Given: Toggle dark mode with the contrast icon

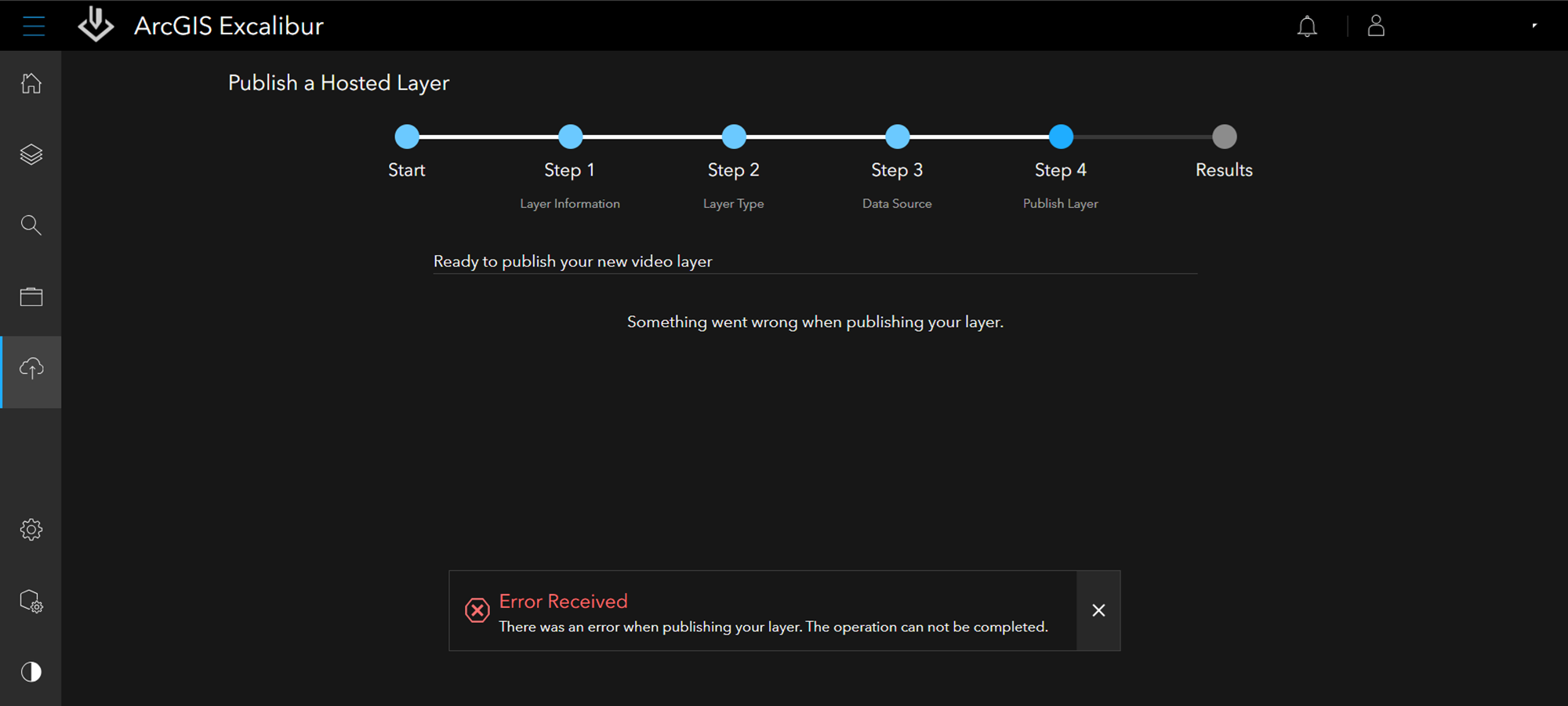Looking at the screenshot, I should [x=31, y=671].
